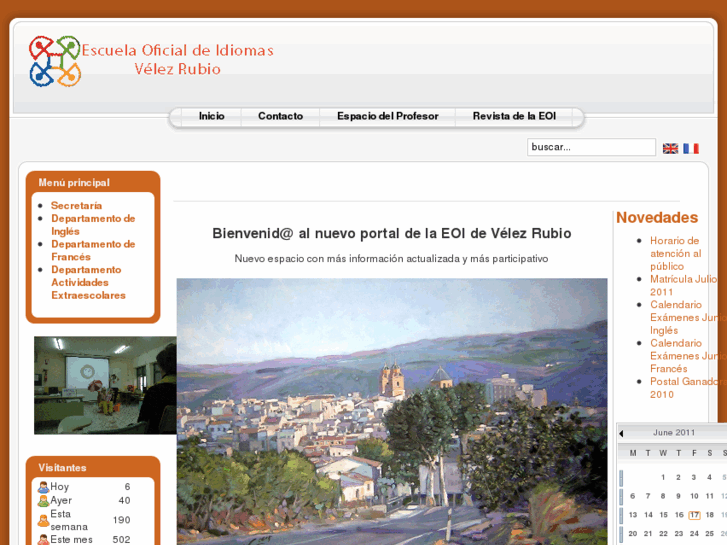Click the Ayer visitor icon
Screen dimensions: 727x545
coord(44,501)
